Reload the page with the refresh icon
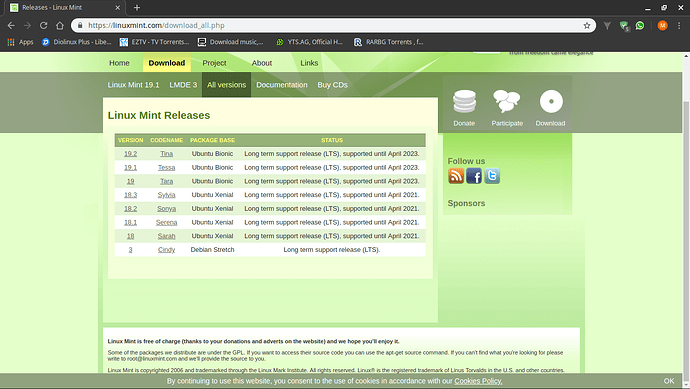The image size is (690, 389). pos(44,26)
